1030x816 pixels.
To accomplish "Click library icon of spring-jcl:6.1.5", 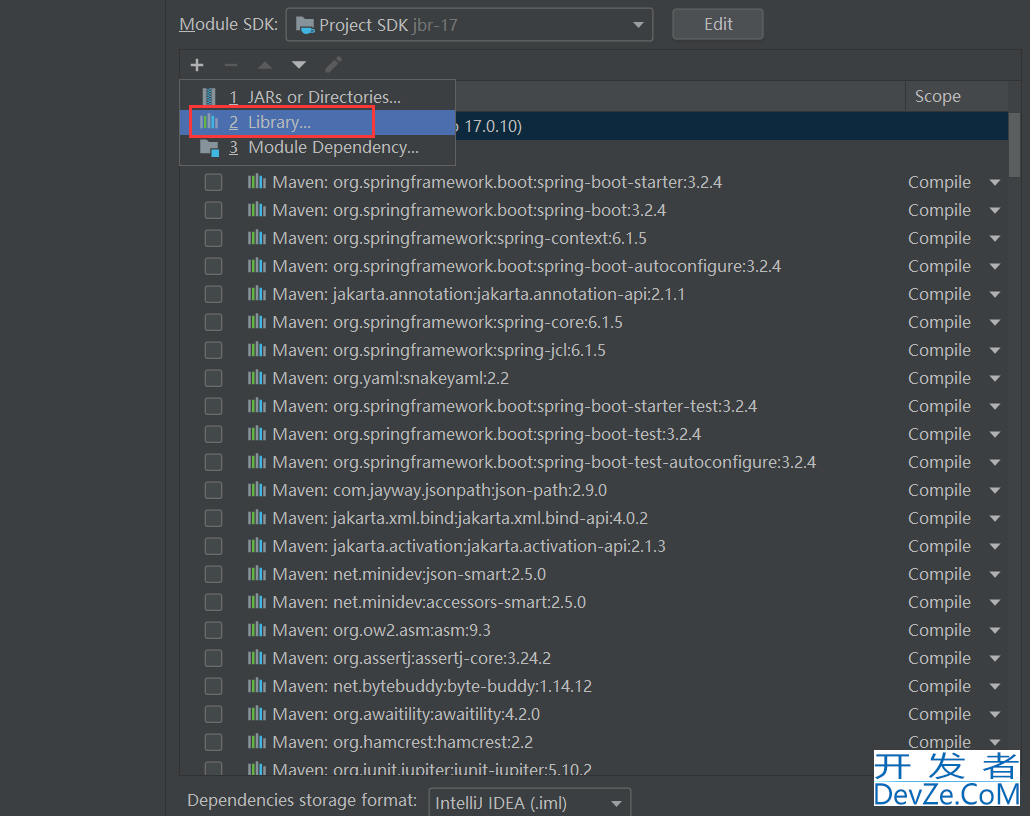I will point(257,350).
